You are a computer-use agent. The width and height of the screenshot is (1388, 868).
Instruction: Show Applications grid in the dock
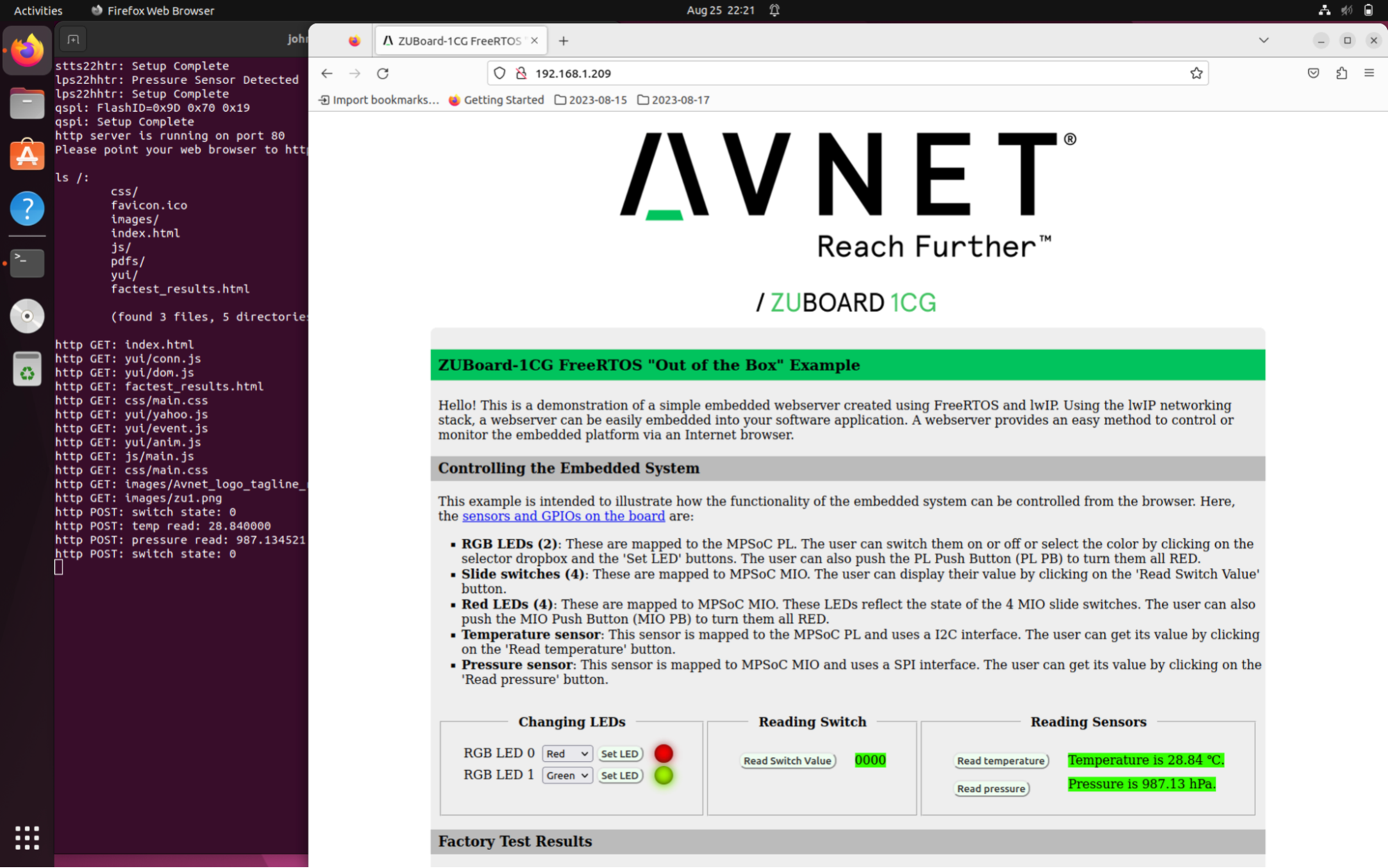pos(27,837)
